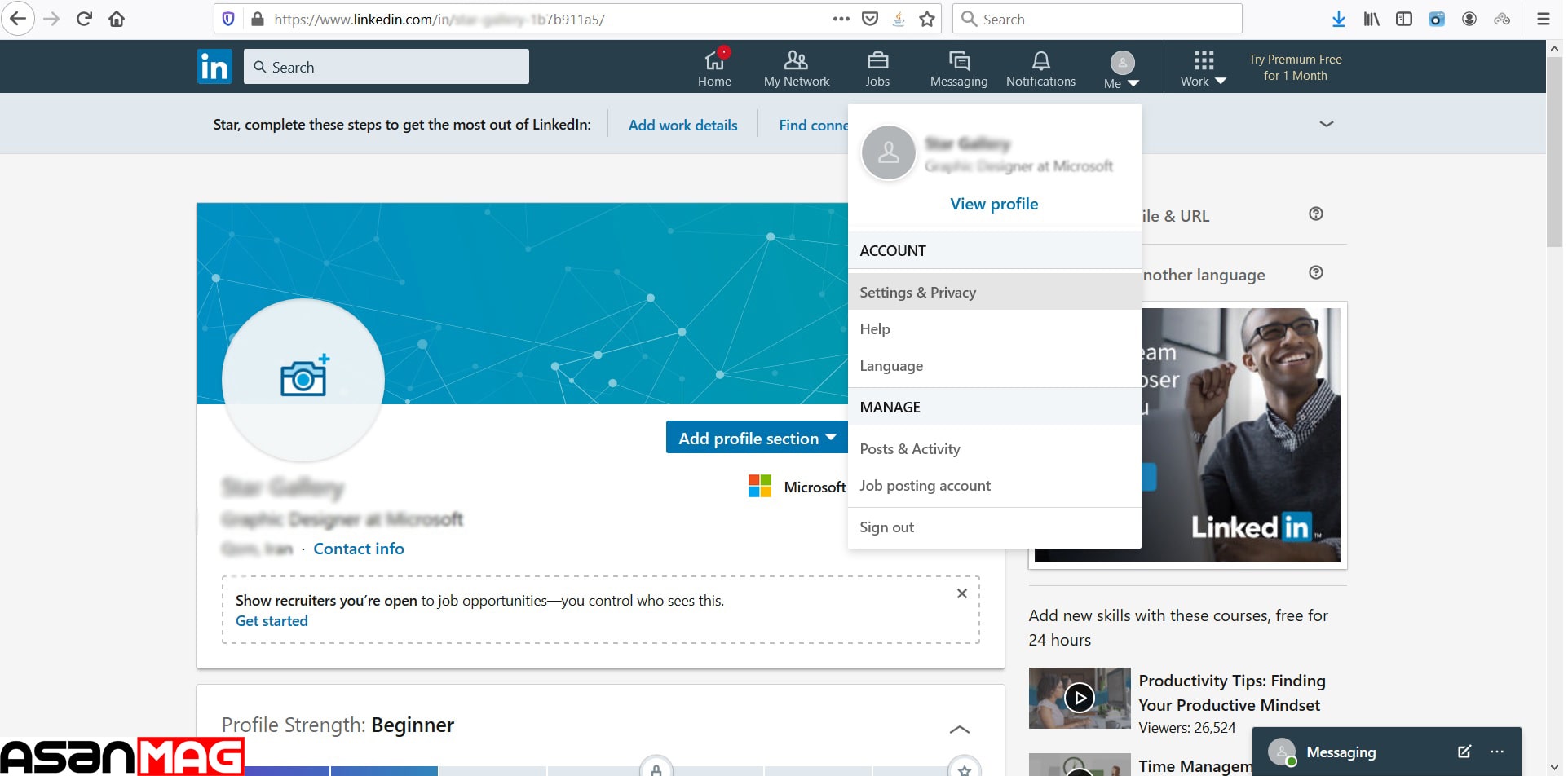Dismiss the open to recruiters box
This screenshot has height=776, width=1568.
click(962, 593)
